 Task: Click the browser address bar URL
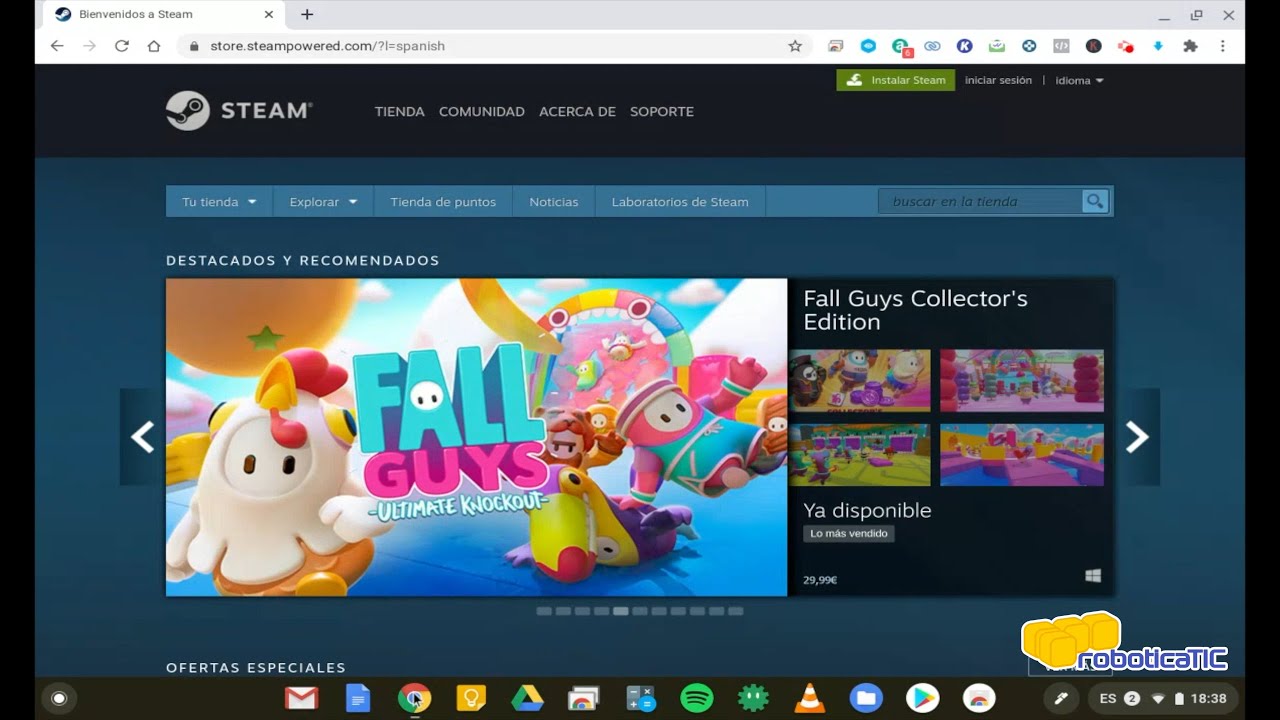327,46
